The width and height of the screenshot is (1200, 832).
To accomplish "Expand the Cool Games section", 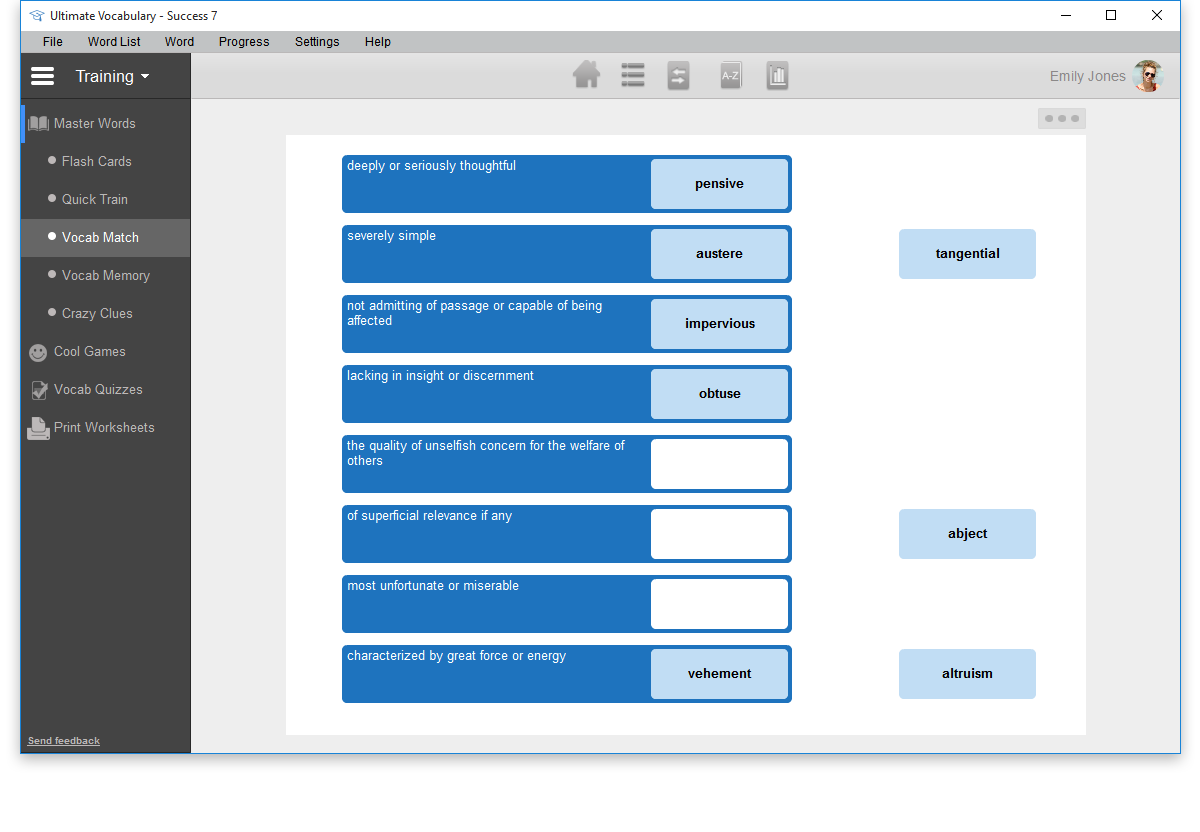I will point(90,352).
